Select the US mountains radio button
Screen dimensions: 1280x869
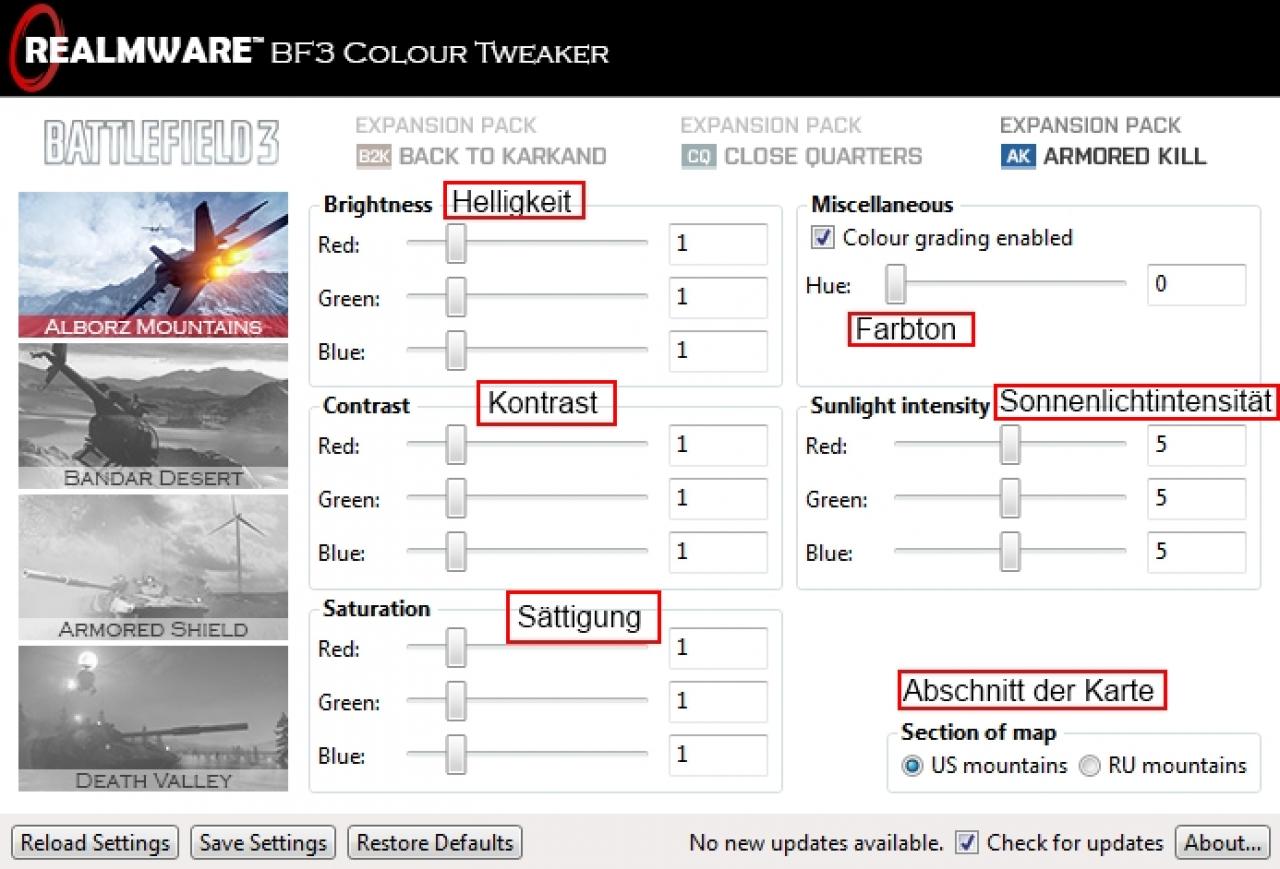[x=911, y=766]
